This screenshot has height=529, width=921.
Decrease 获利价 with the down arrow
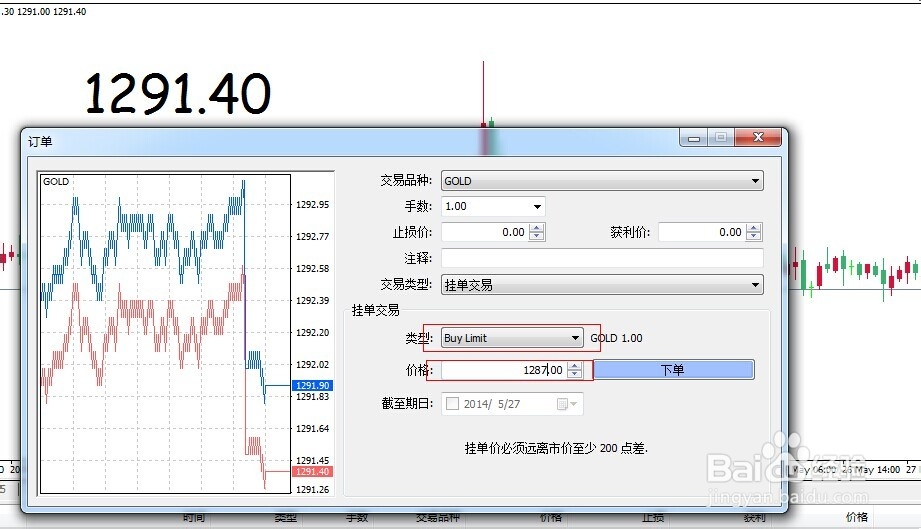click(x=754, y=237)
